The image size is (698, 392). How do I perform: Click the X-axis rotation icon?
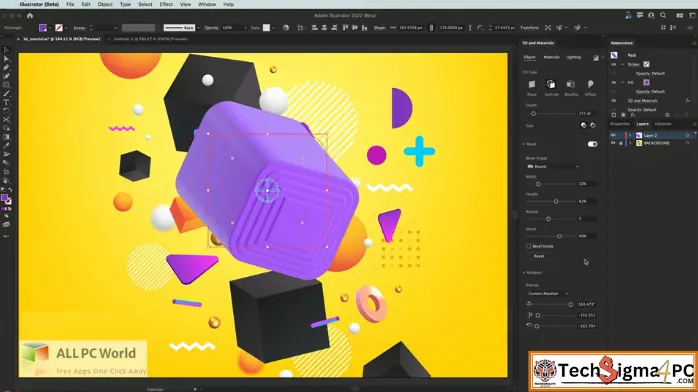(529, 304)
